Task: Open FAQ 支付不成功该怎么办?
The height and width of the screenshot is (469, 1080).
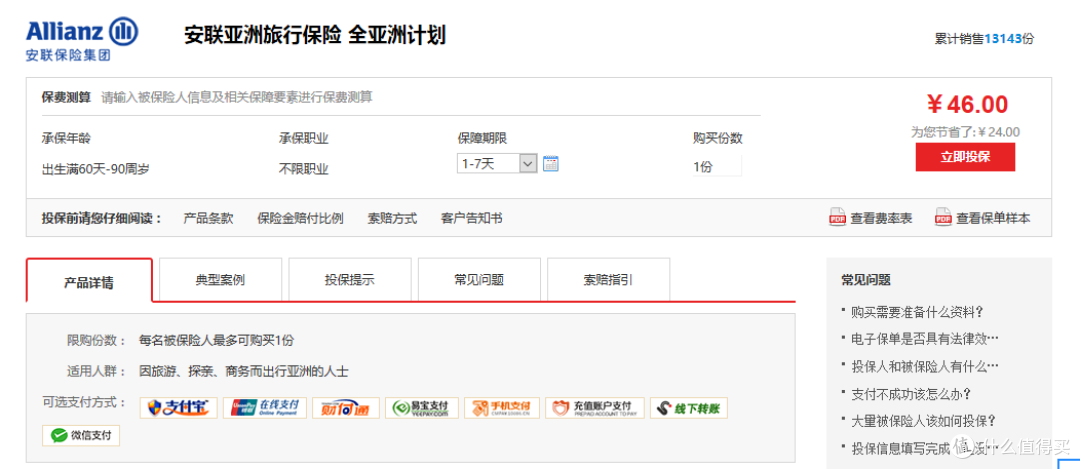Action: pyautogui.click(x=911, y=394)
